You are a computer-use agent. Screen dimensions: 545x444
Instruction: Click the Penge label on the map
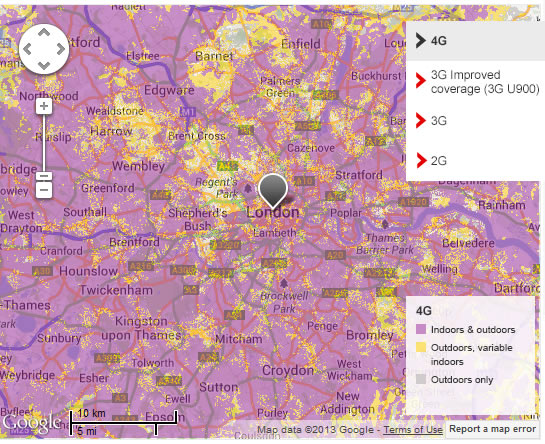(322, 326)
